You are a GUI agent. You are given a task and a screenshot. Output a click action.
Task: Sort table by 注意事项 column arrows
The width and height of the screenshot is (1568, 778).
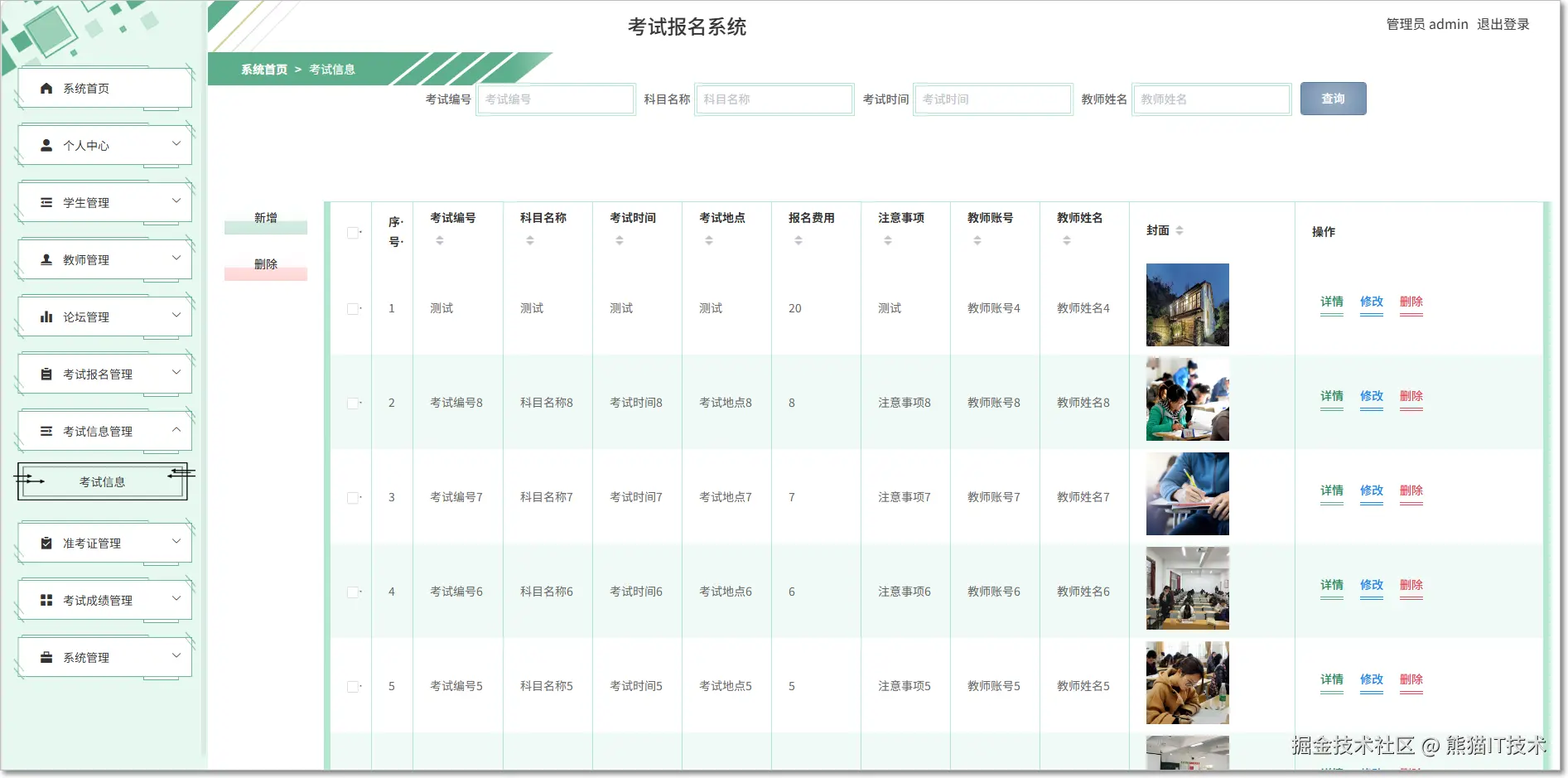click(888, 240)
